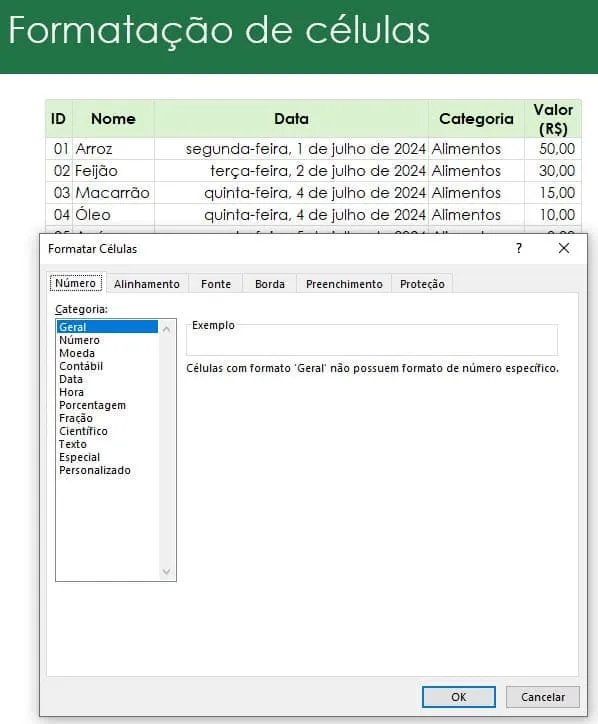The width and height of the screenshot is (598, 724).
Task: Select the Macarrão cell
Action: [x=113, y=193]
